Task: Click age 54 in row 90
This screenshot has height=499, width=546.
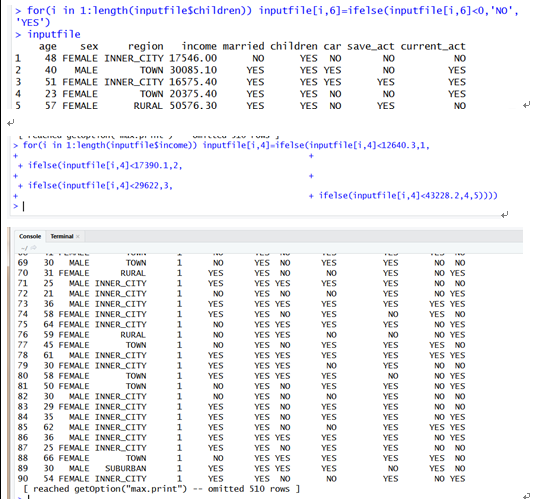Action: 48,478
